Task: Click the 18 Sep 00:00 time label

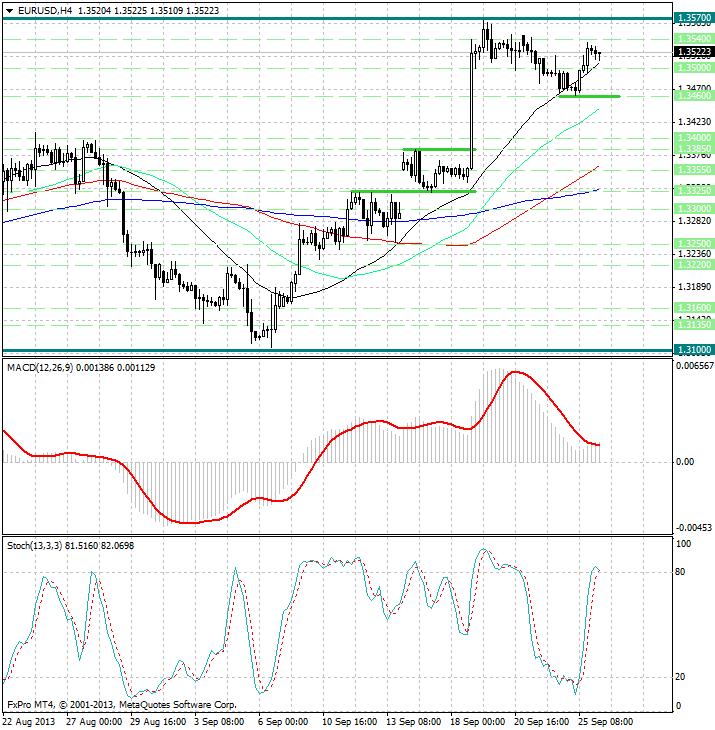Action: [478, 722]
